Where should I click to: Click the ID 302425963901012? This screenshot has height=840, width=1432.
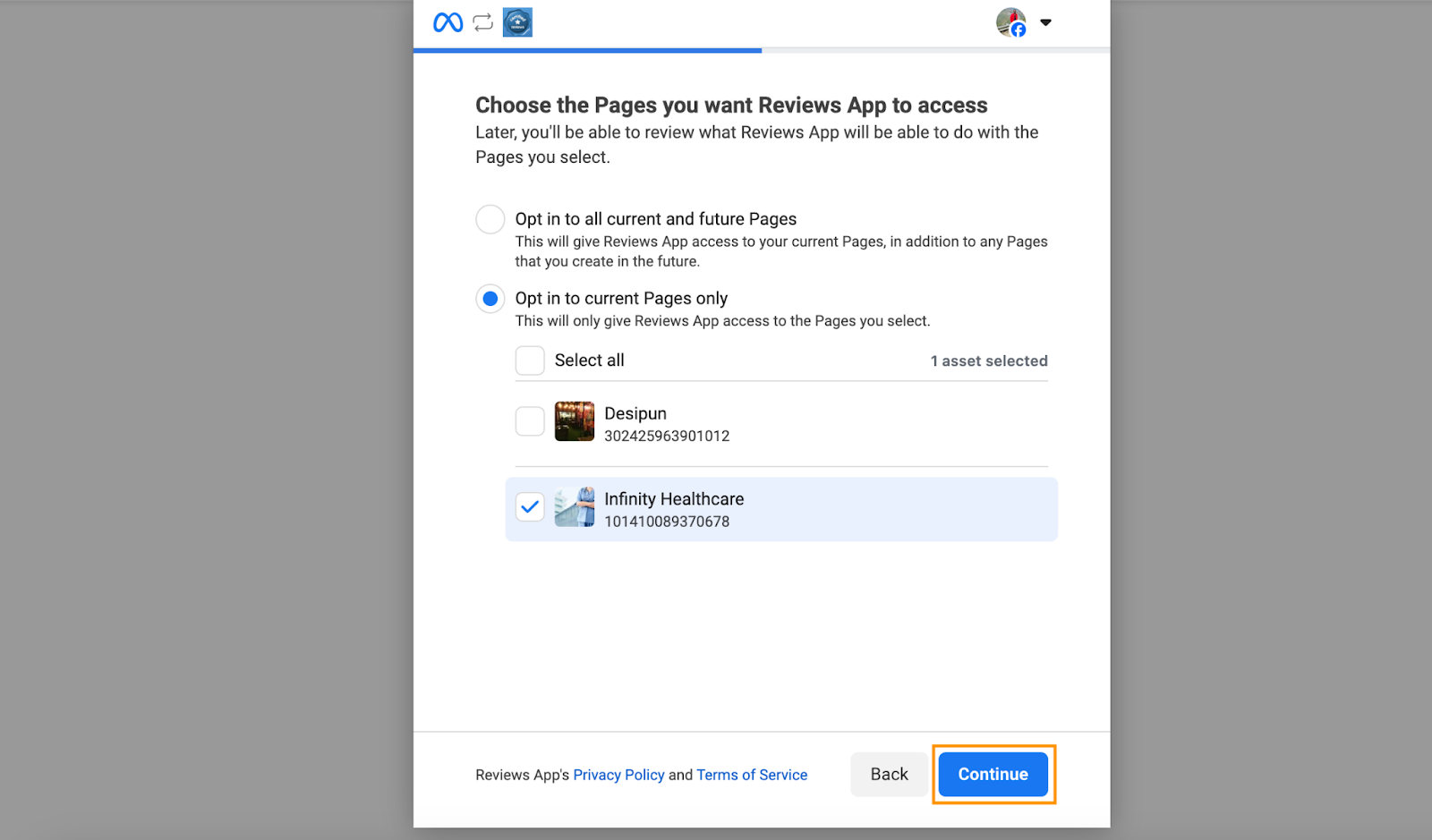pyautogui.click(x=667, y=436)
